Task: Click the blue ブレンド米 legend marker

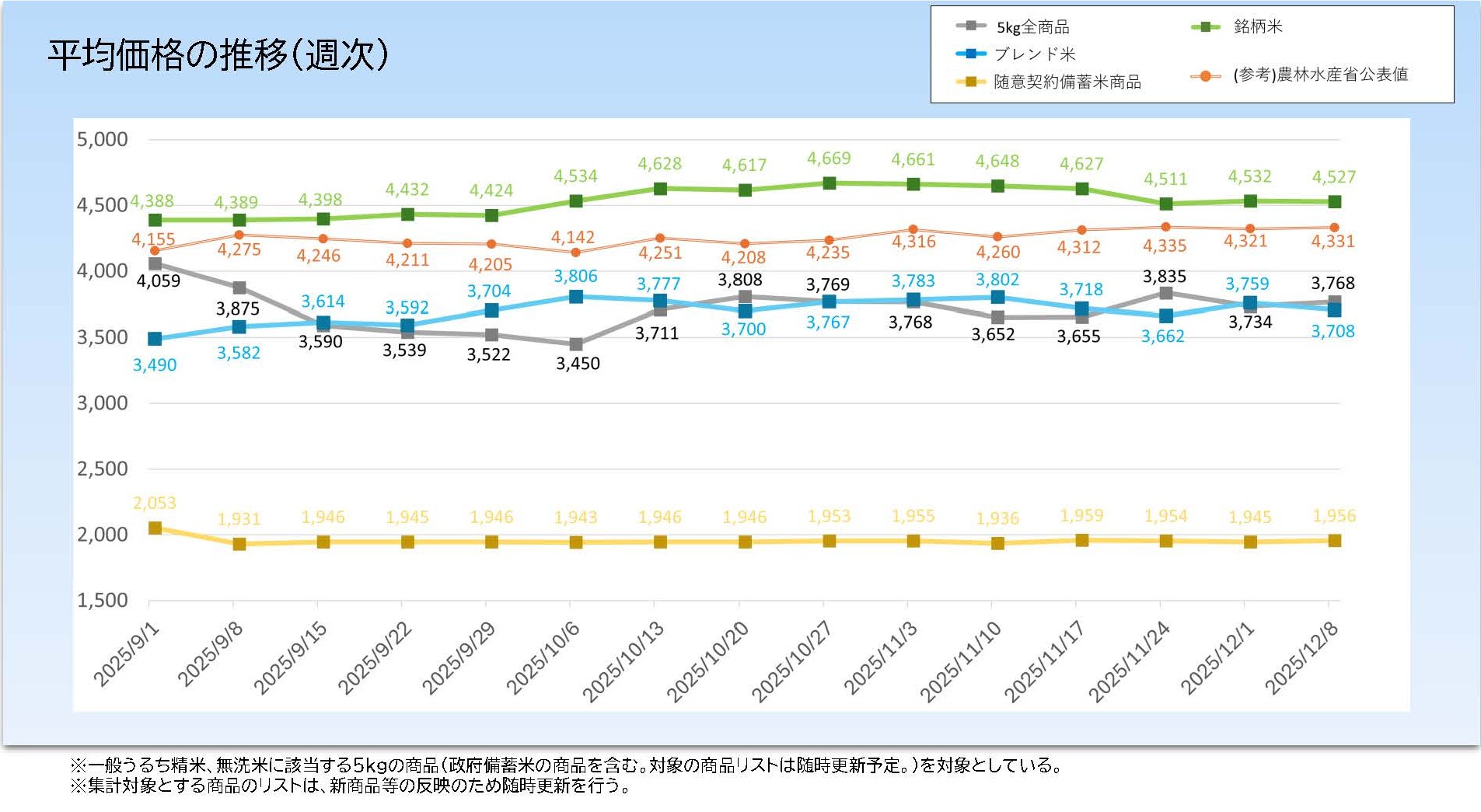Action: click(x=971, y=54)
